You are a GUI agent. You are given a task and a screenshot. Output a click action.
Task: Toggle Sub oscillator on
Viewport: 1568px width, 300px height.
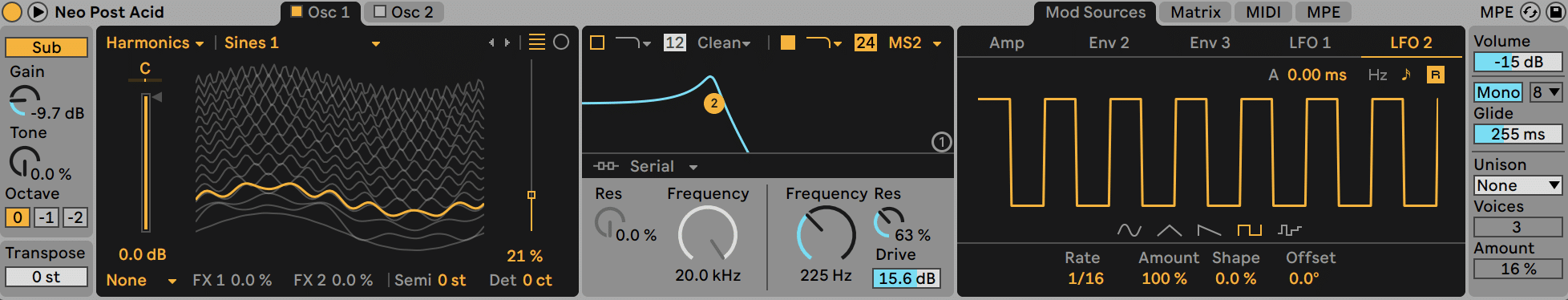point(46,47)
